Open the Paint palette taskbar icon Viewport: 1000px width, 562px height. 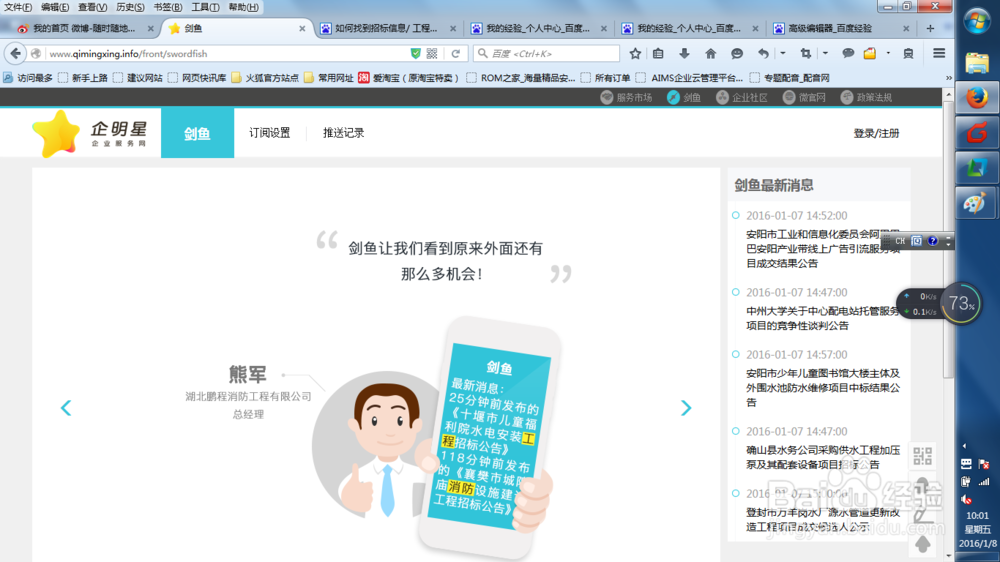point(975,203)
